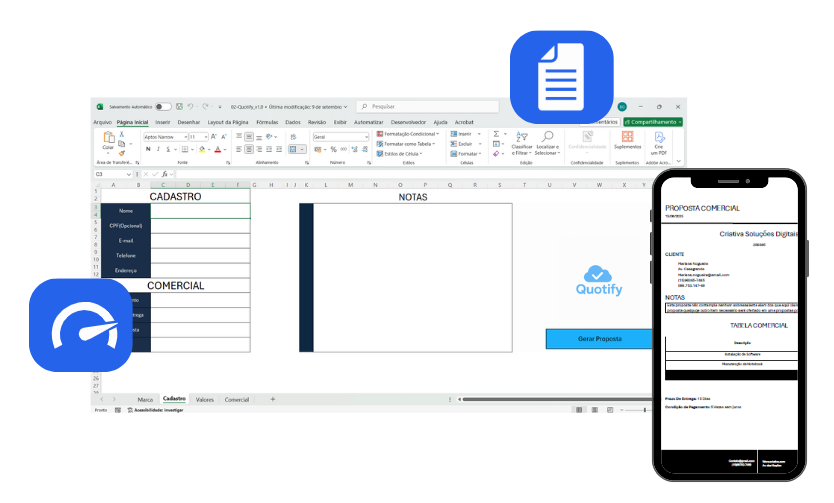Click the italic formatting icon

pyautogui.click(x=158, y=149)
